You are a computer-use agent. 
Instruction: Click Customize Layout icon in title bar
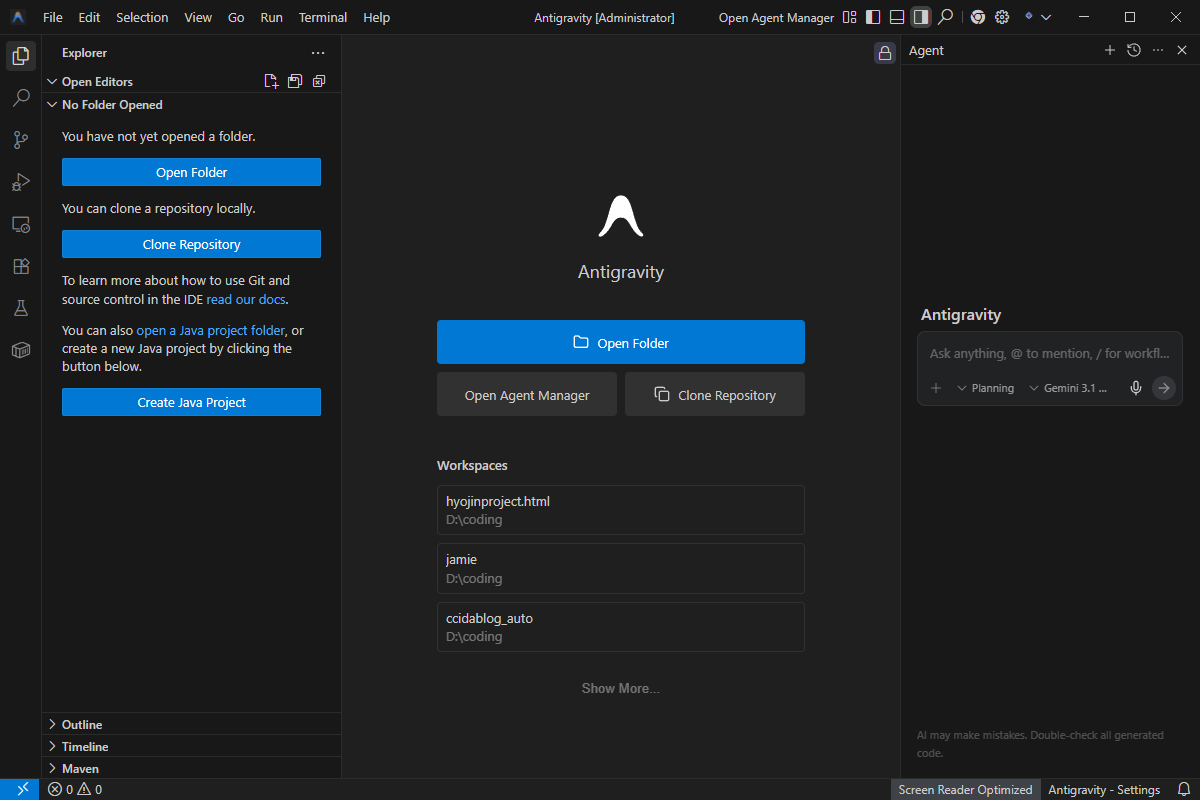pos(849,17)
